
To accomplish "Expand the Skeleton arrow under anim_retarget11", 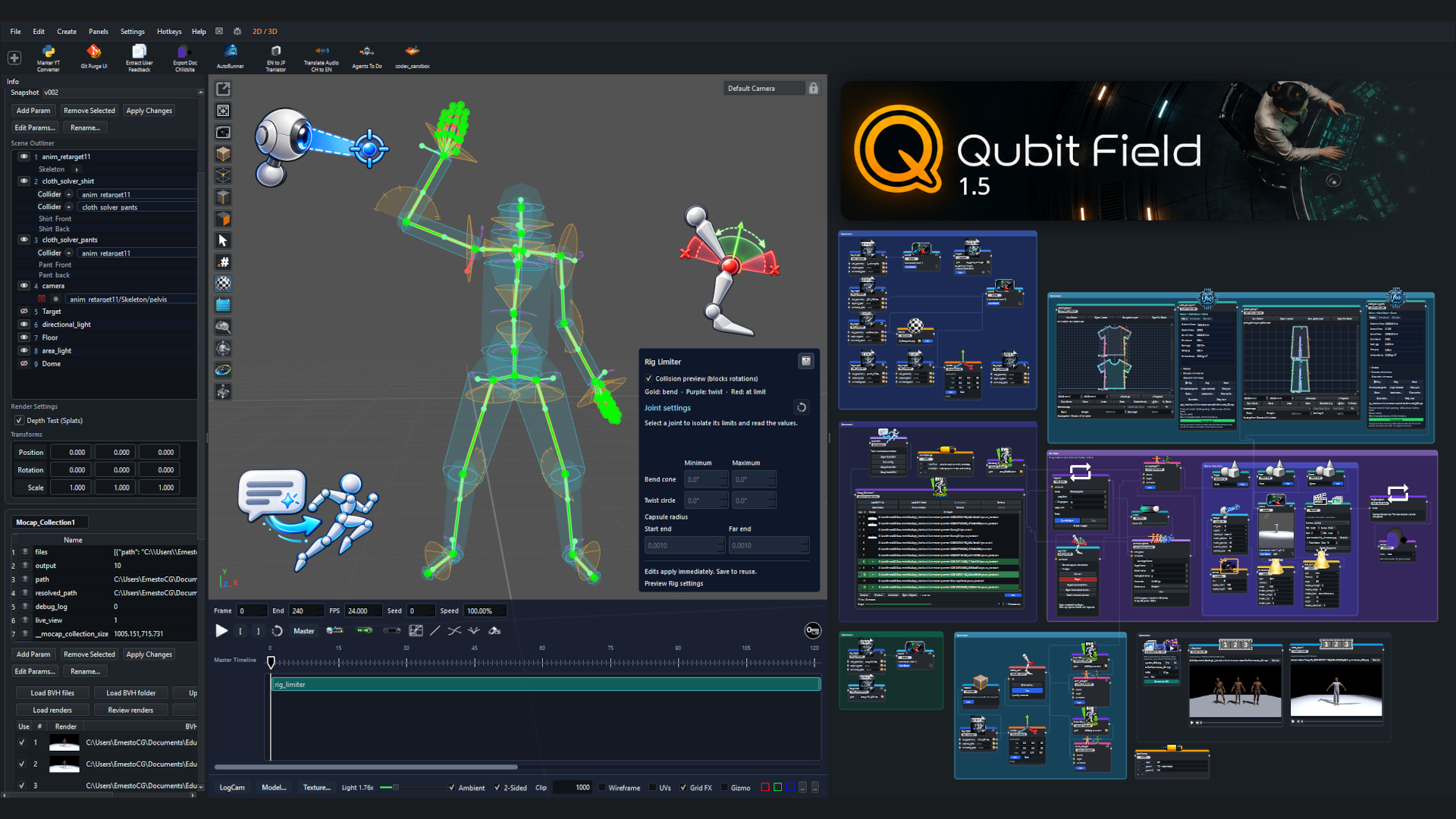I will tap(77, 170).
